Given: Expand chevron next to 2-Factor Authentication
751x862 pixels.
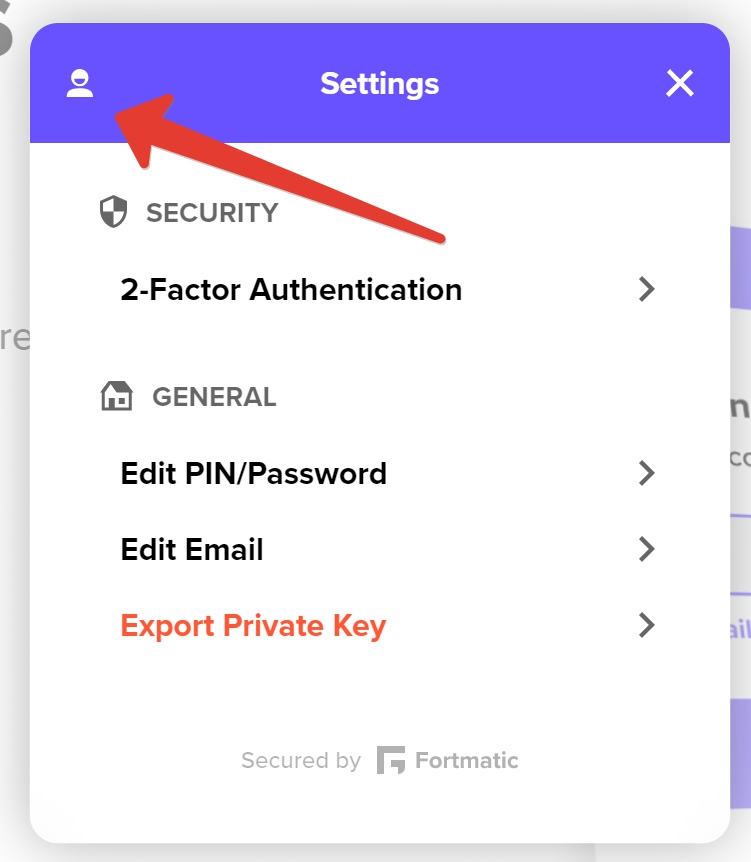Looking at the screenshot, I should (647, 290).
